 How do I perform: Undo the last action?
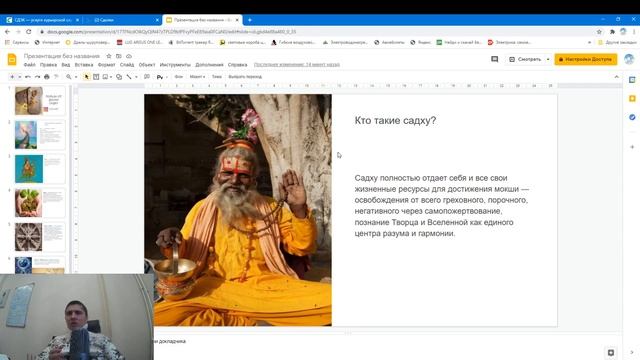point(28,77)
